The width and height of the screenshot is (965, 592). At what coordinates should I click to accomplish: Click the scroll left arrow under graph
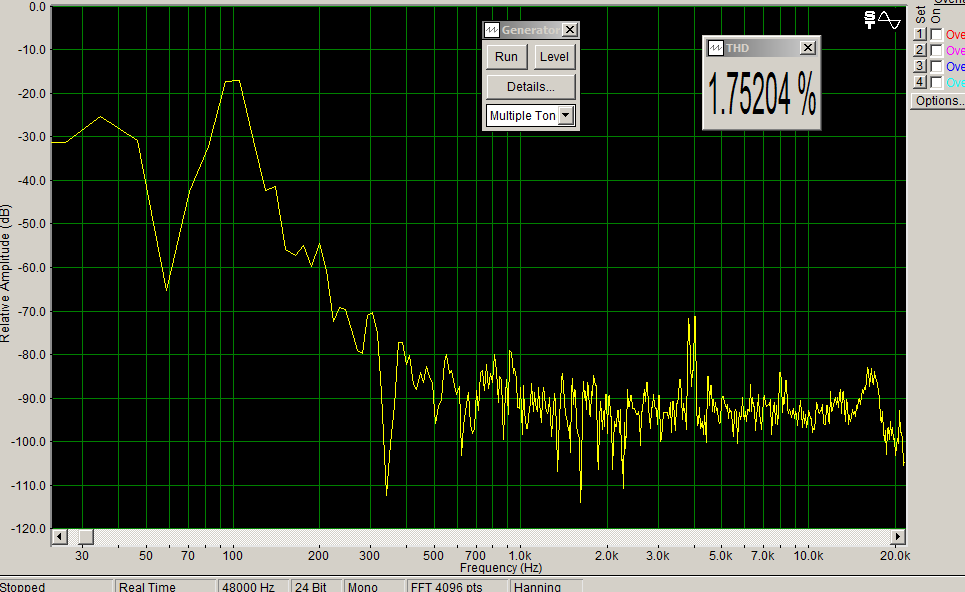click(60, 537)
